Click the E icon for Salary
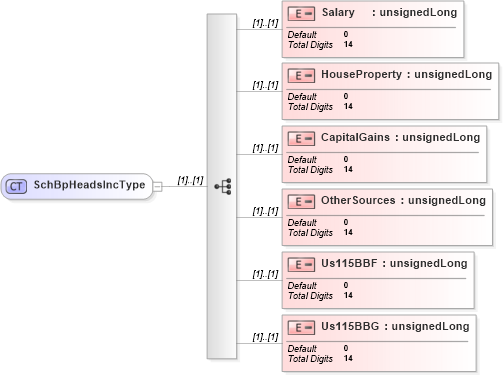503x377 pixels. (301, 14)
